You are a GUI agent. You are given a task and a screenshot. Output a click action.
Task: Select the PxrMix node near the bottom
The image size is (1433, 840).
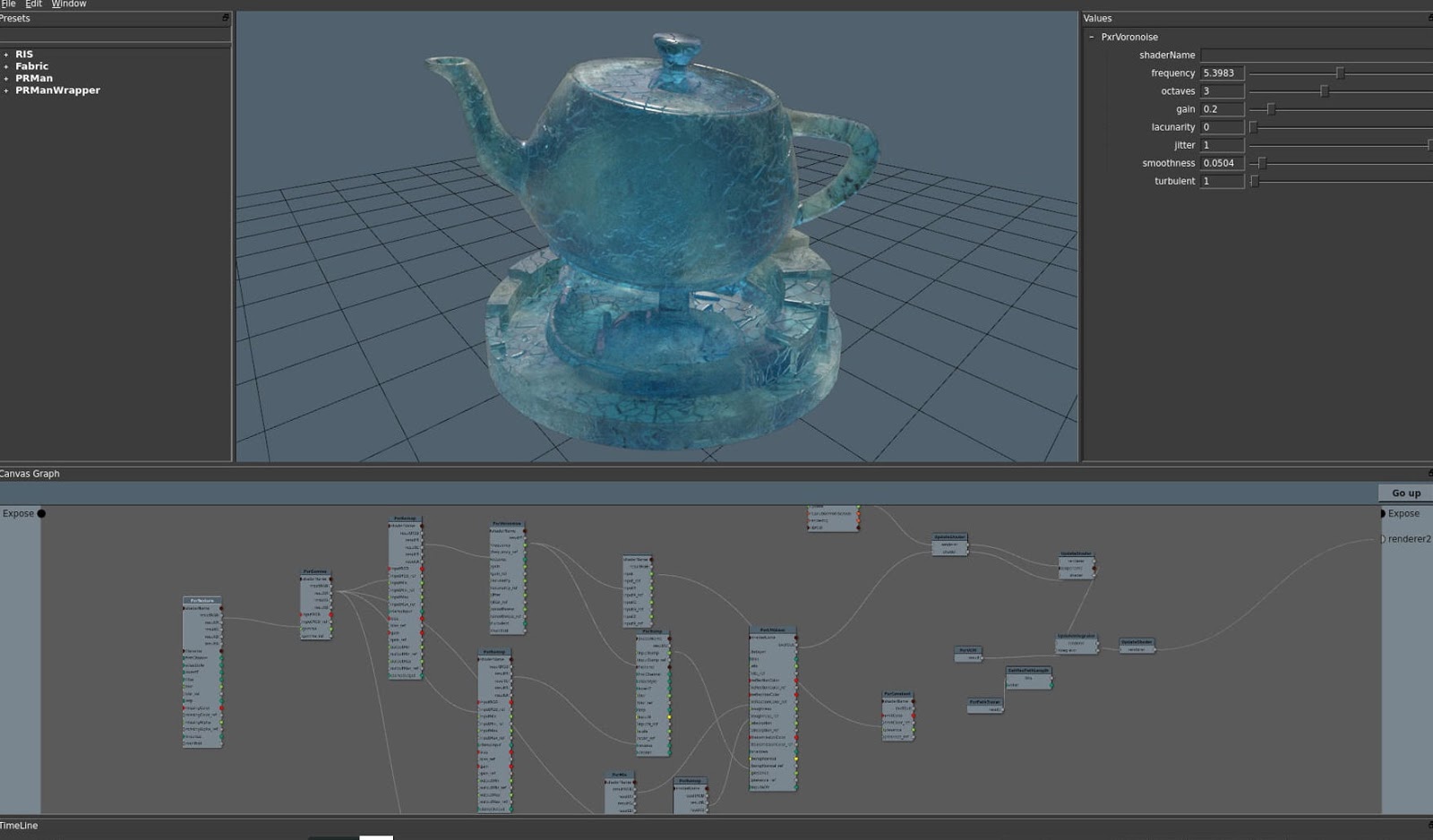(618, 775)
